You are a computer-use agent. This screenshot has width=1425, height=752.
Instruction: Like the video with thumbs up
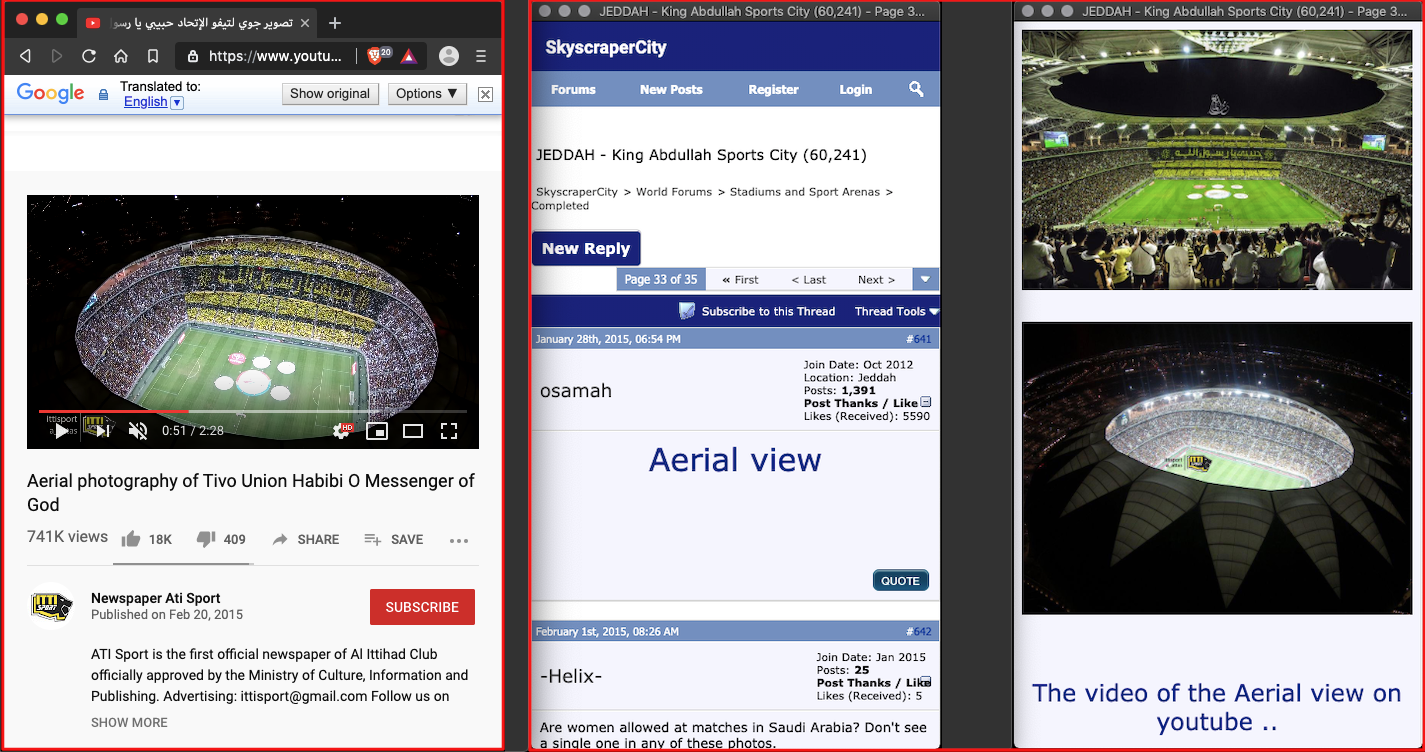(146, 539)
